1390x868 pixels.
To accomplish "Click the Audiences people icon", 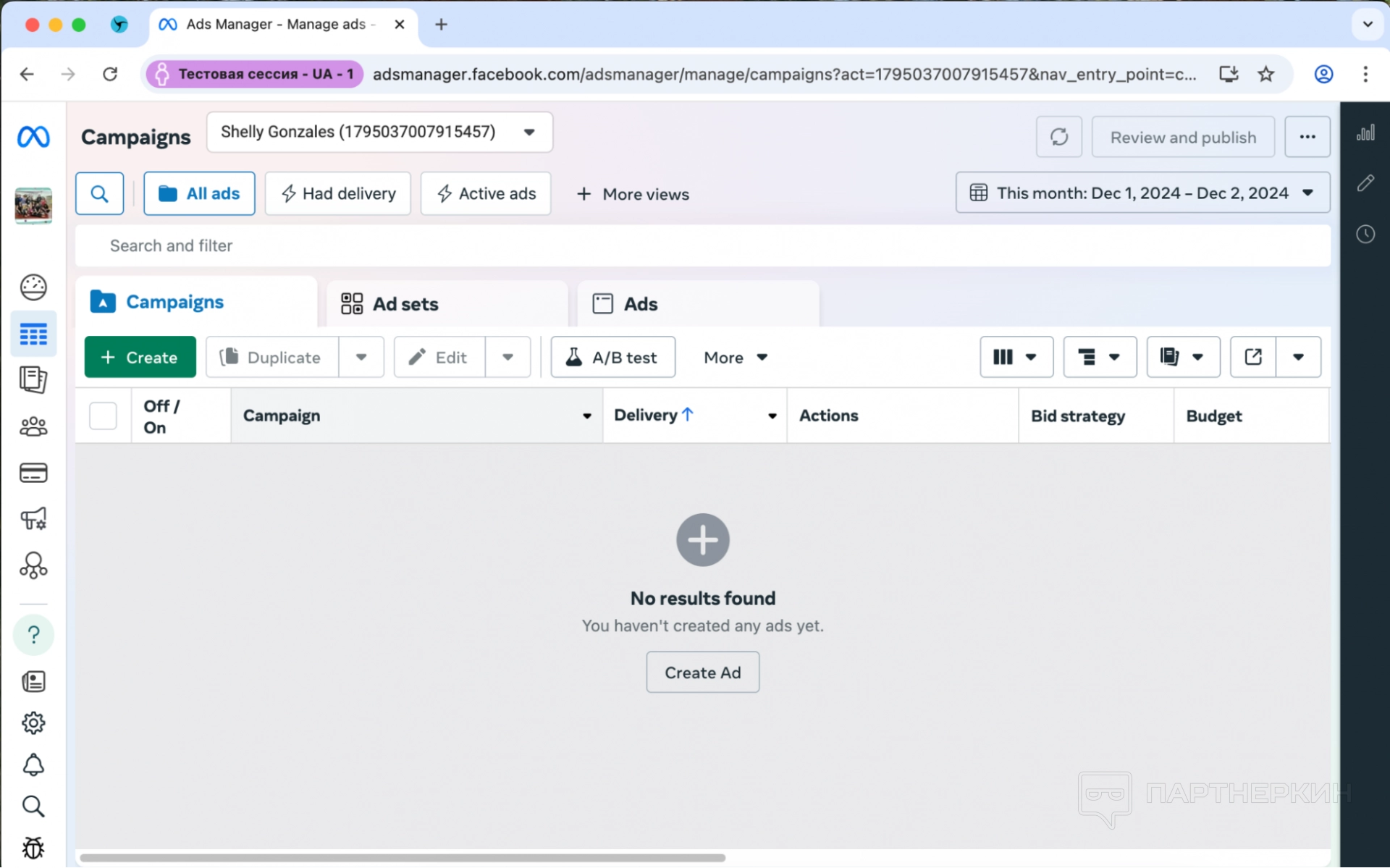I will click(33, 426).
